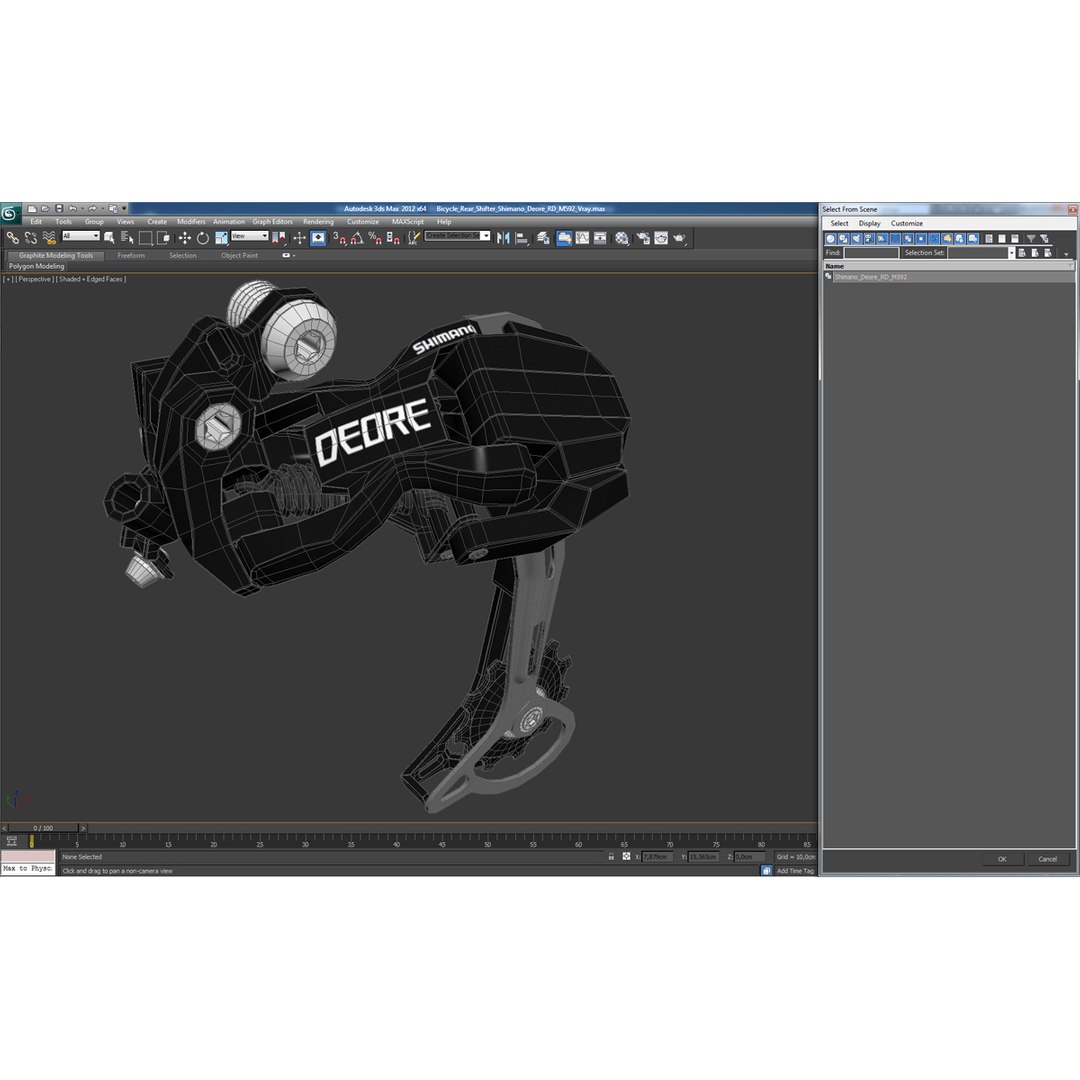Open the Display menu in Select From Scene
This screenshot has width=1080, height=1080.
(x=869, y=224)
